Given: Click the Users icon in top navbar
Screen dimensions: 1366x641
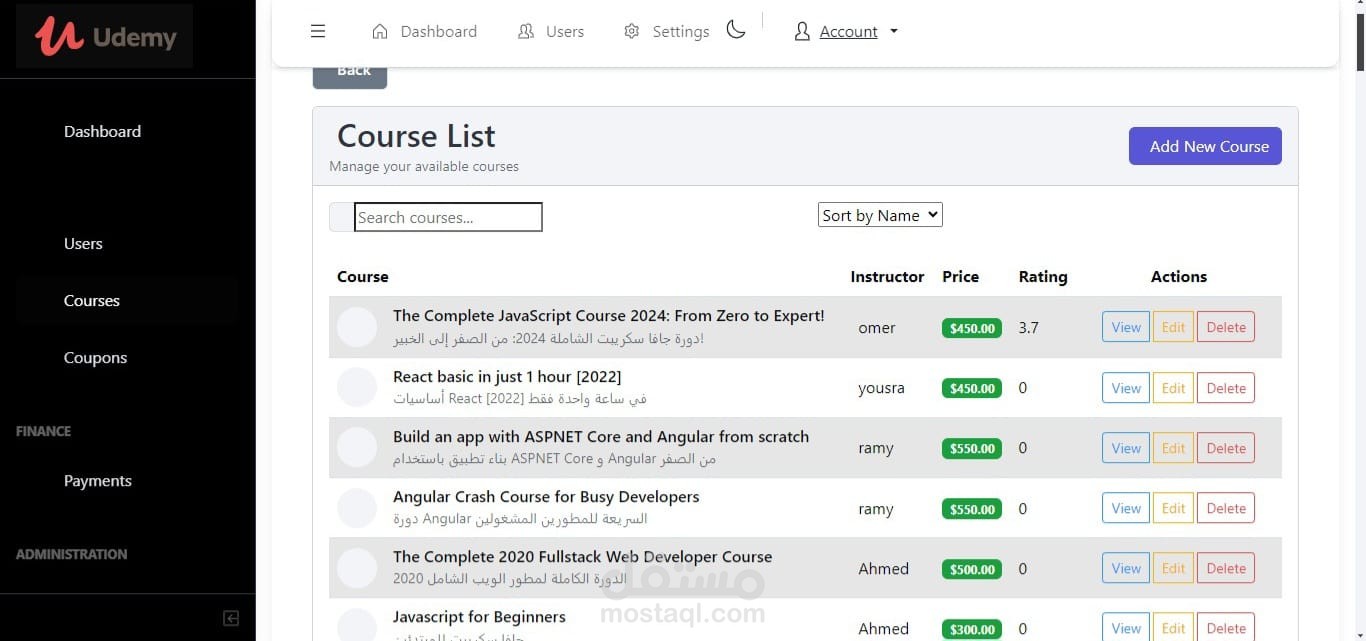Looking at the screenshot, I should [x=526, y=31].
